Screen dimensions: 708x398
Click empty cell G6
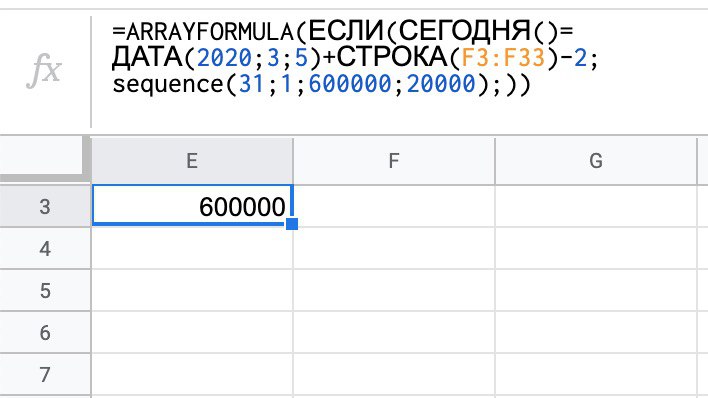click(x=596, y=332)
